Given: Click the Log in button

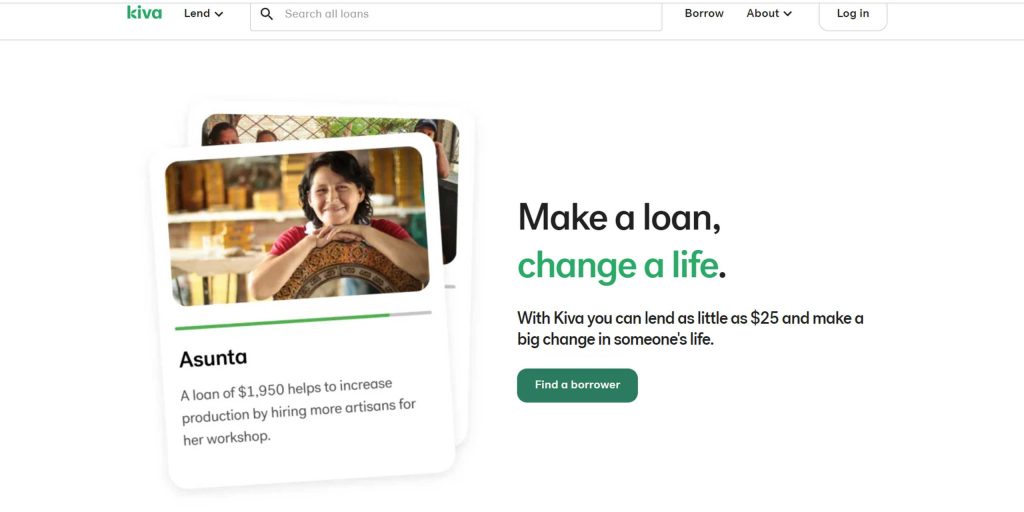Looking at the screenshot, I should (x=853, y=14).
